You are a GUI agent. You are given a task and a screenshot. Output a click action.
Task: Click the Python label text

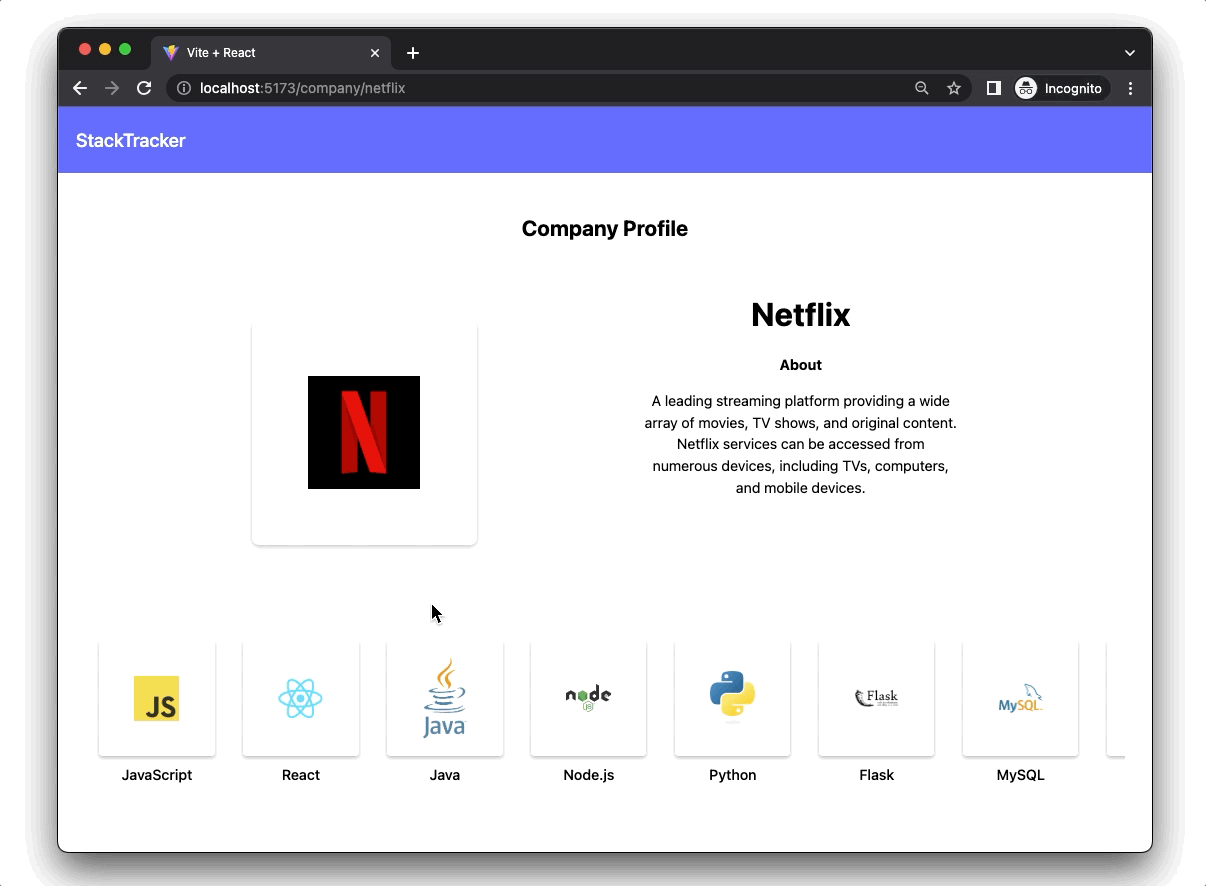point(733,775)
